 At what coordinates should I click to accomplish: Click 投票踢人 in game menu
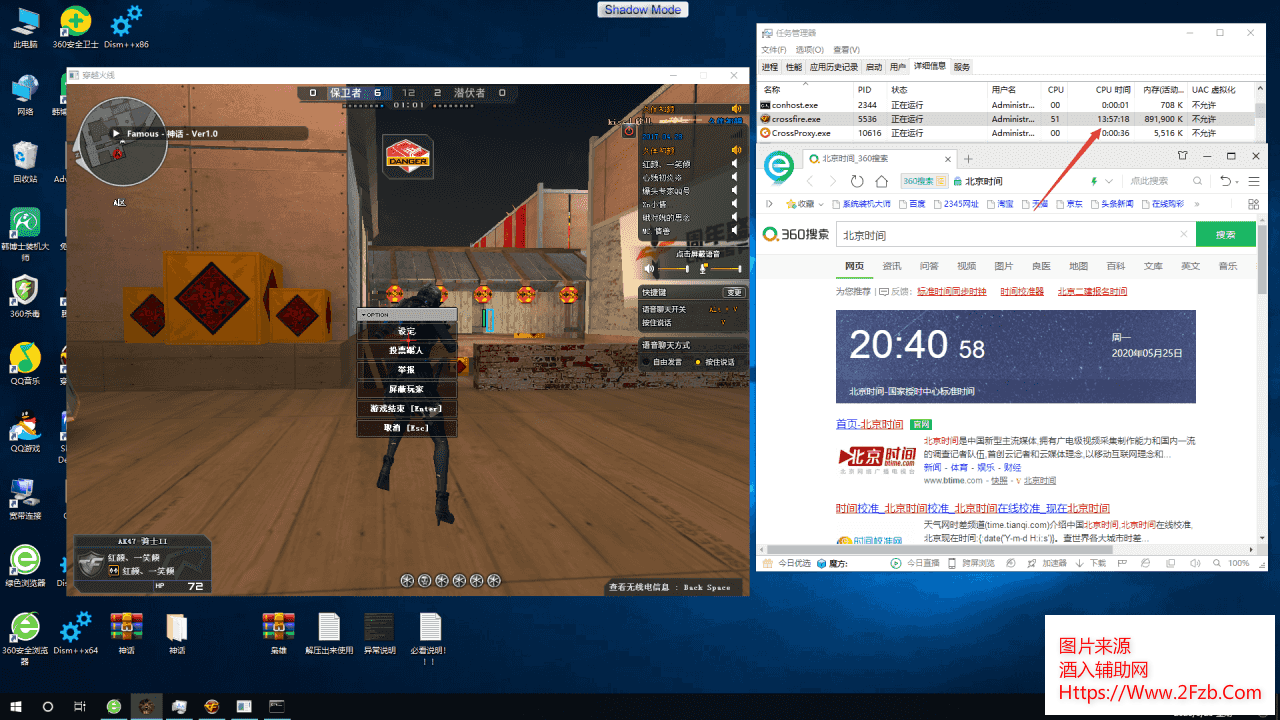[x=406, y=351]
